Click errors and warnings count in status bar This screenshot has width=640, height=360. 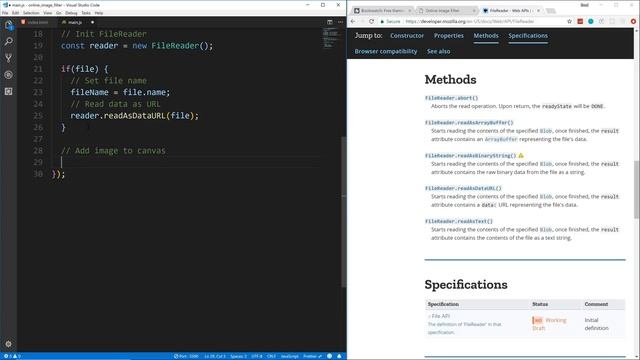pos(12,356)
